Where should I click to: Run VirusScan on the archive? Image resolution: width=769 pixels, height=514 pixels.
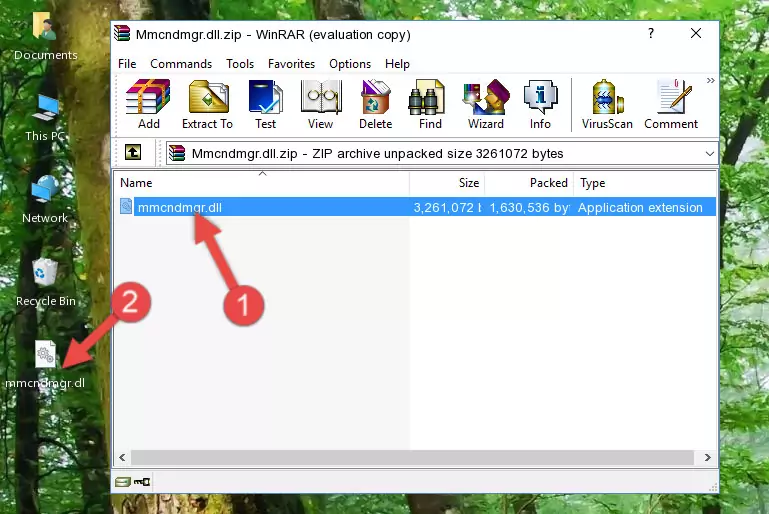[607, 104]
